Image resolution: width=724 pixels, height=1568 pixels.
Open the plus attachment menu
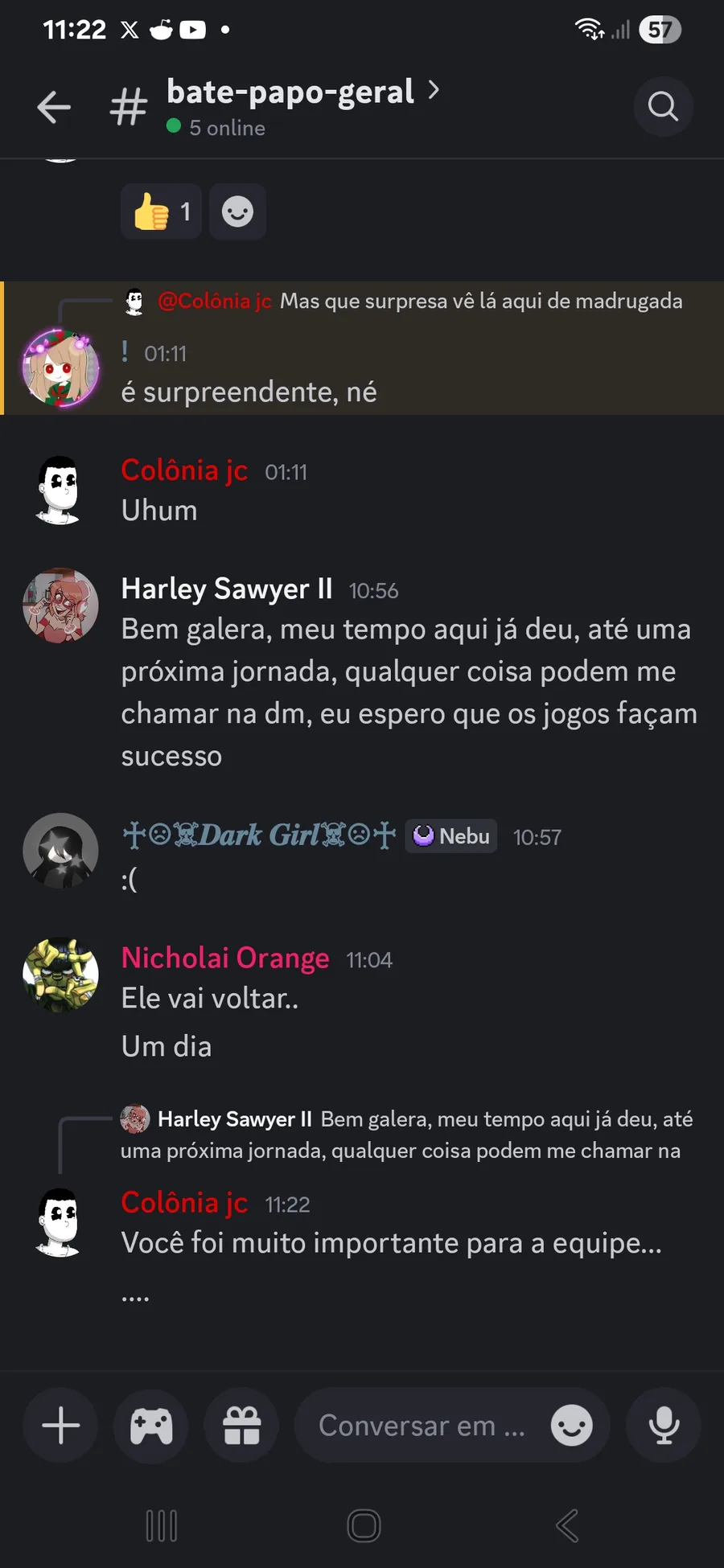pyautogui.click(x=60, y=1426)
